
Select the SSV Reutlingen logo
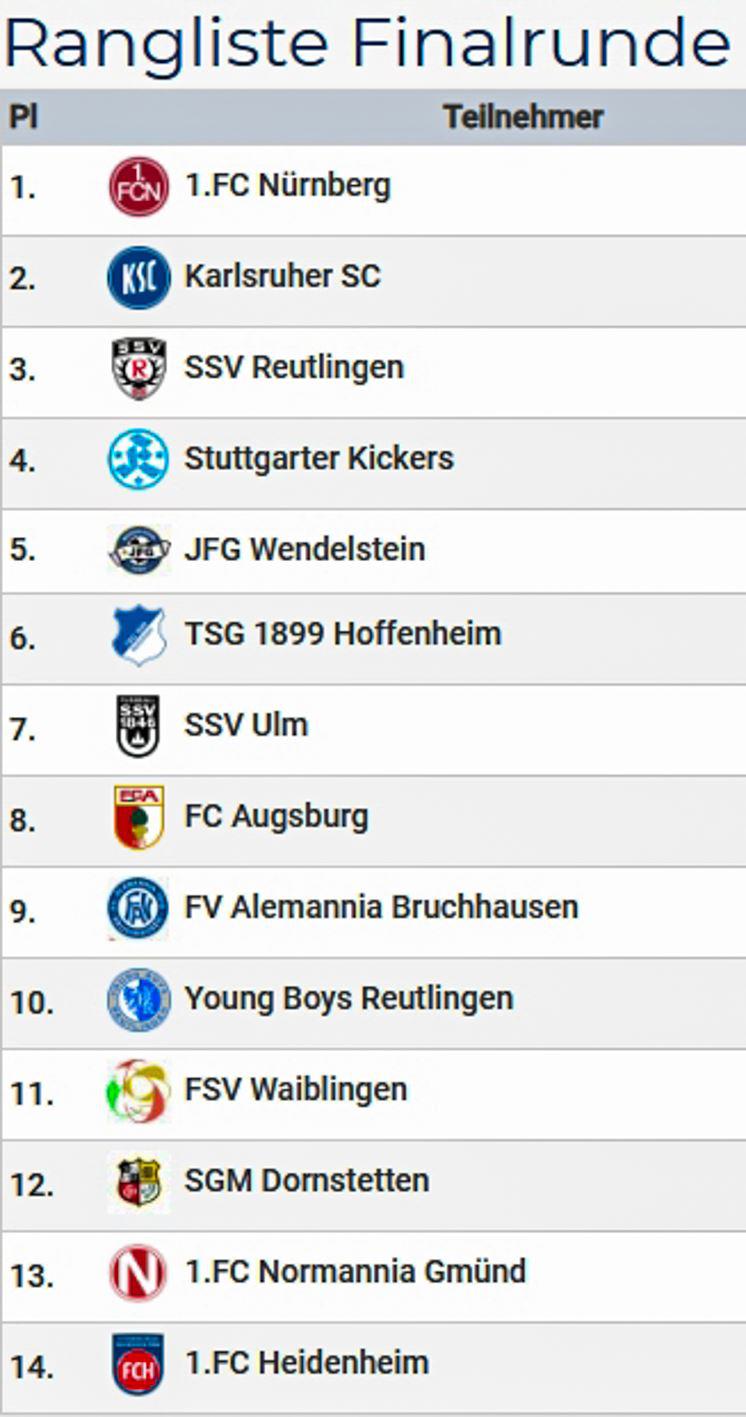coord(138,368)
